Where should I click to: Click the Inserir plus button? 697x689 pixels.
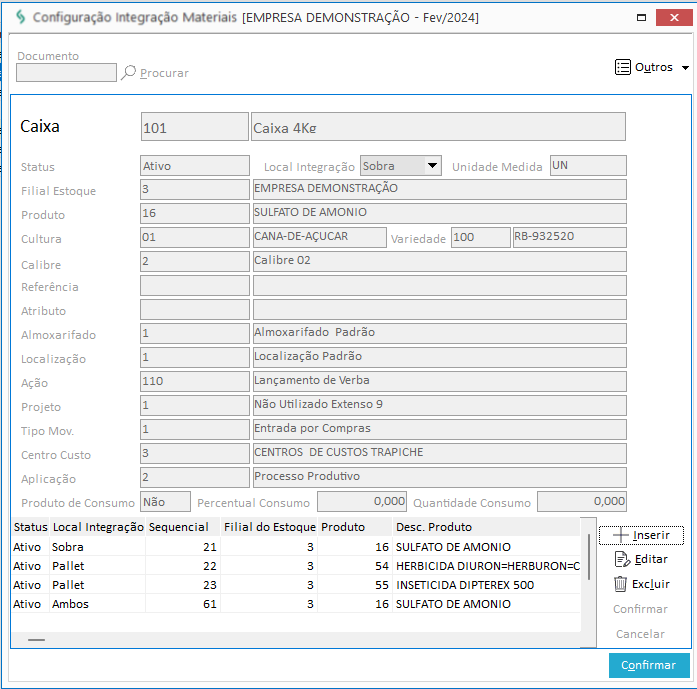click(641, 535)
